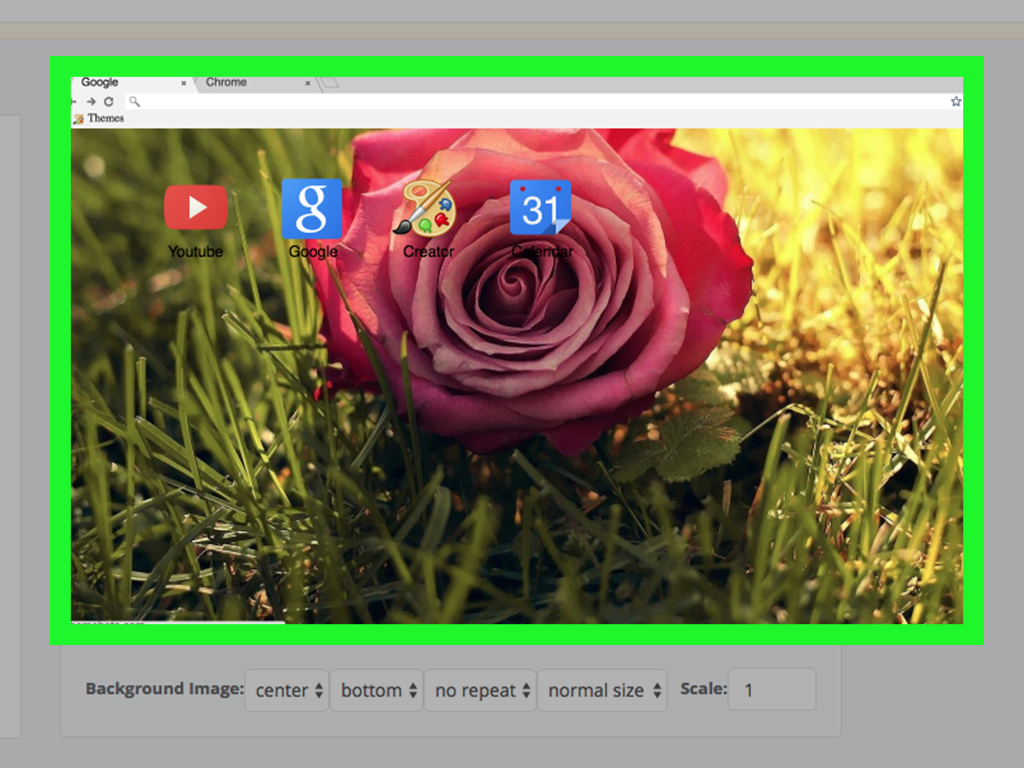Click the reload page icon
The width and height of the screenshot is (1024, 768).
(109, 101)
